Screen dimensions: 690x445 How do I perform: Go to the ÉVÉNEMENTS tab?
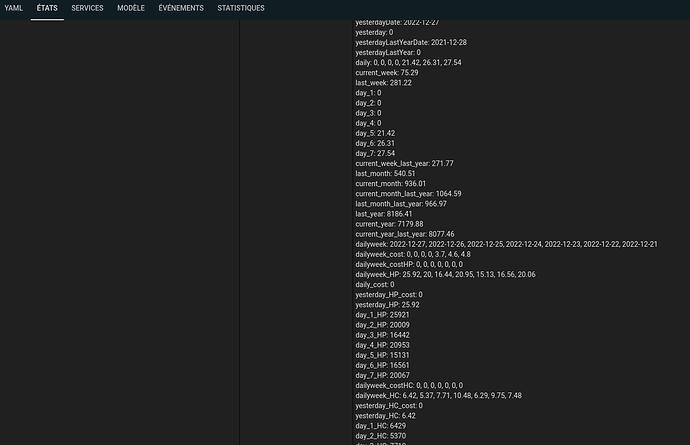click(181, 8)
